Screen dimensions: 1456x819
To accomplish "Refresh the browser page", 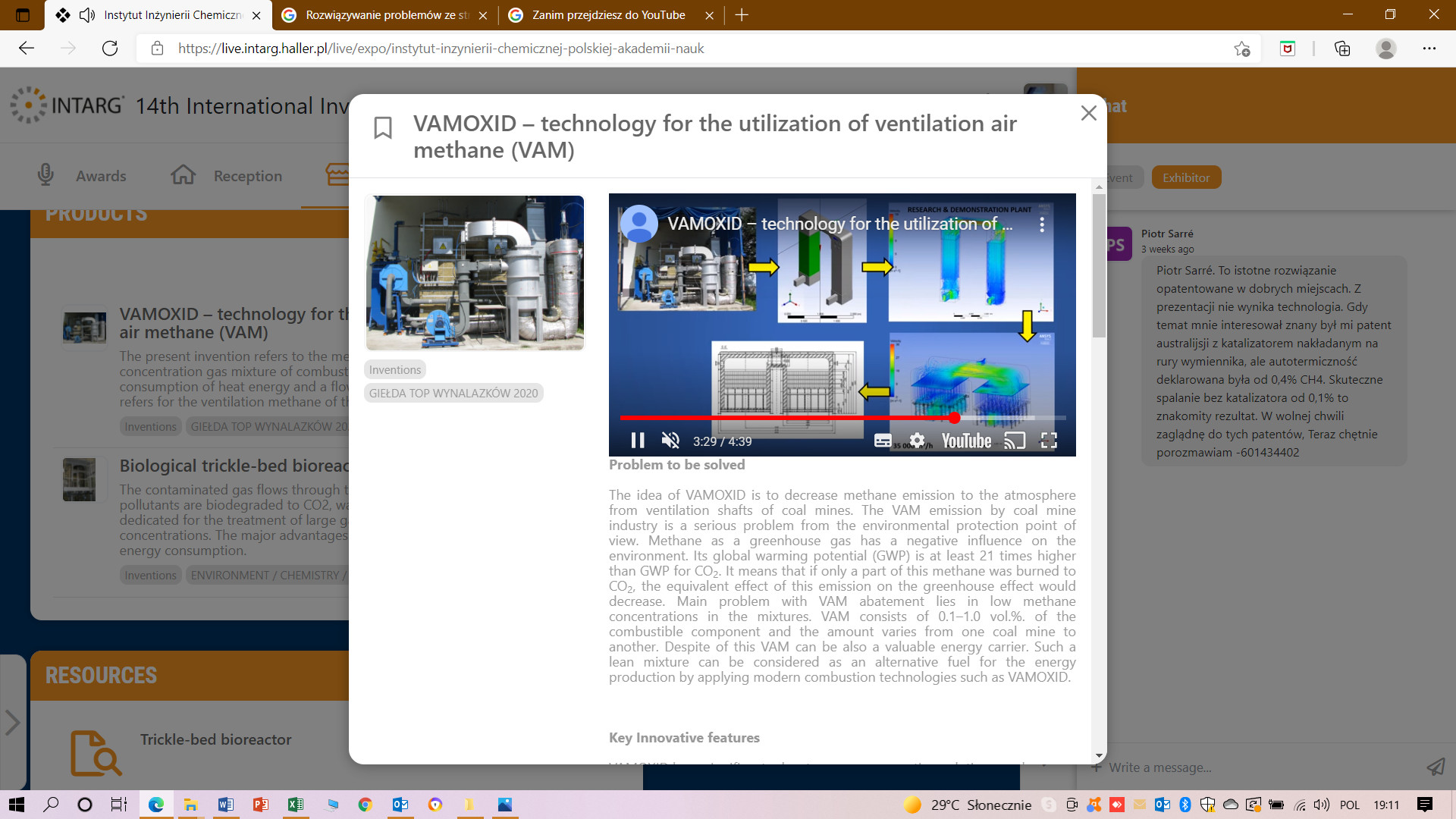I will click(110, 49).
